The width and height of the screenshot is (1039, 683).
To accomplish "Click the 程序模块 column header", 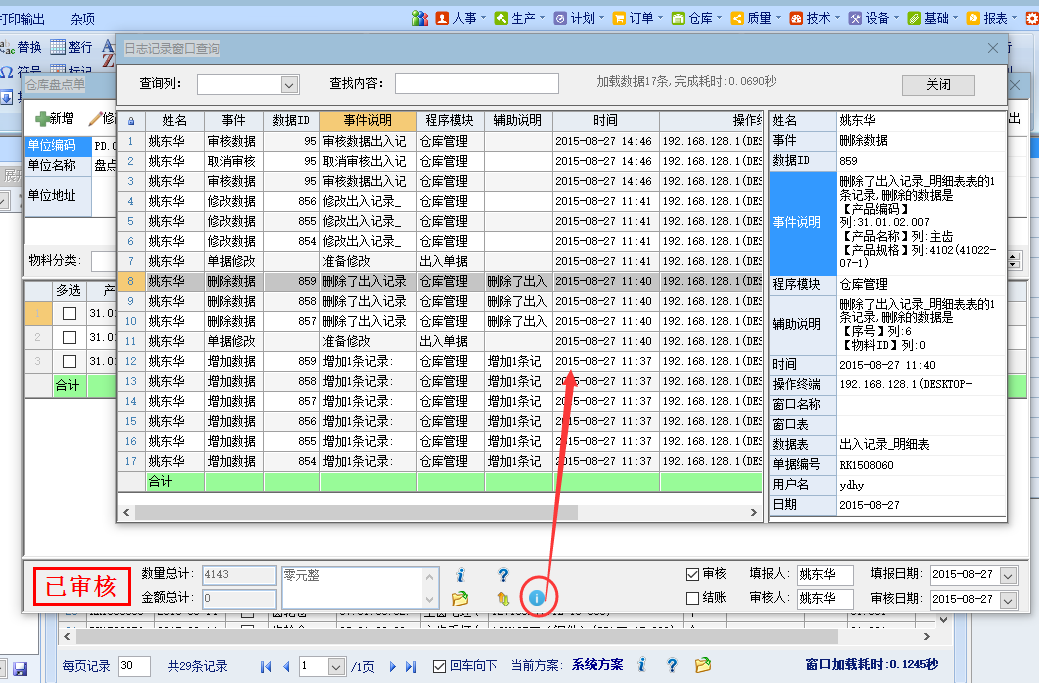I will (x=450, y=121).
